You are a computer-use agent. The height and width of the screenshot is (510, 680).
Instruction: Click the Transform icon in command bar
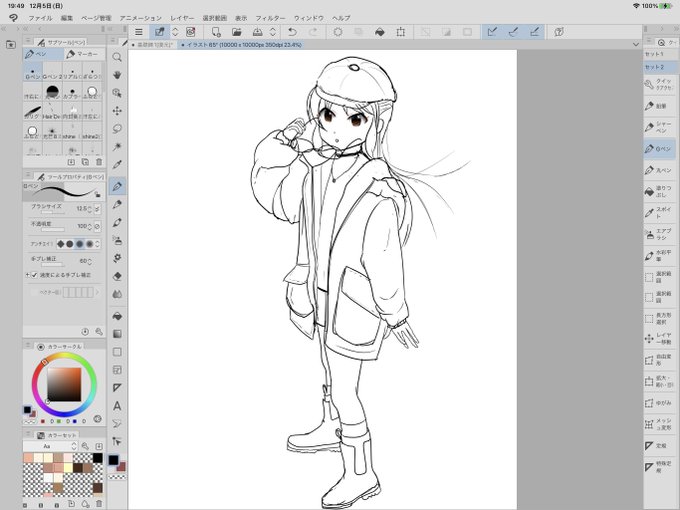point(401,32)
